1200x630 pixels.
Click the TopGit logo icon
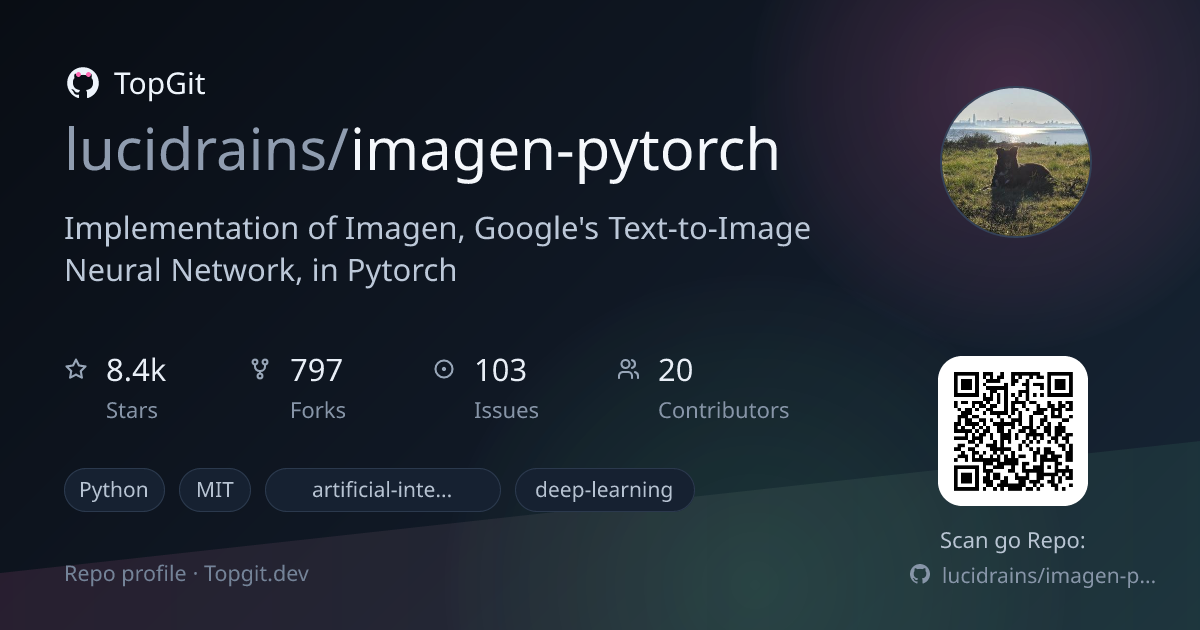82,84
